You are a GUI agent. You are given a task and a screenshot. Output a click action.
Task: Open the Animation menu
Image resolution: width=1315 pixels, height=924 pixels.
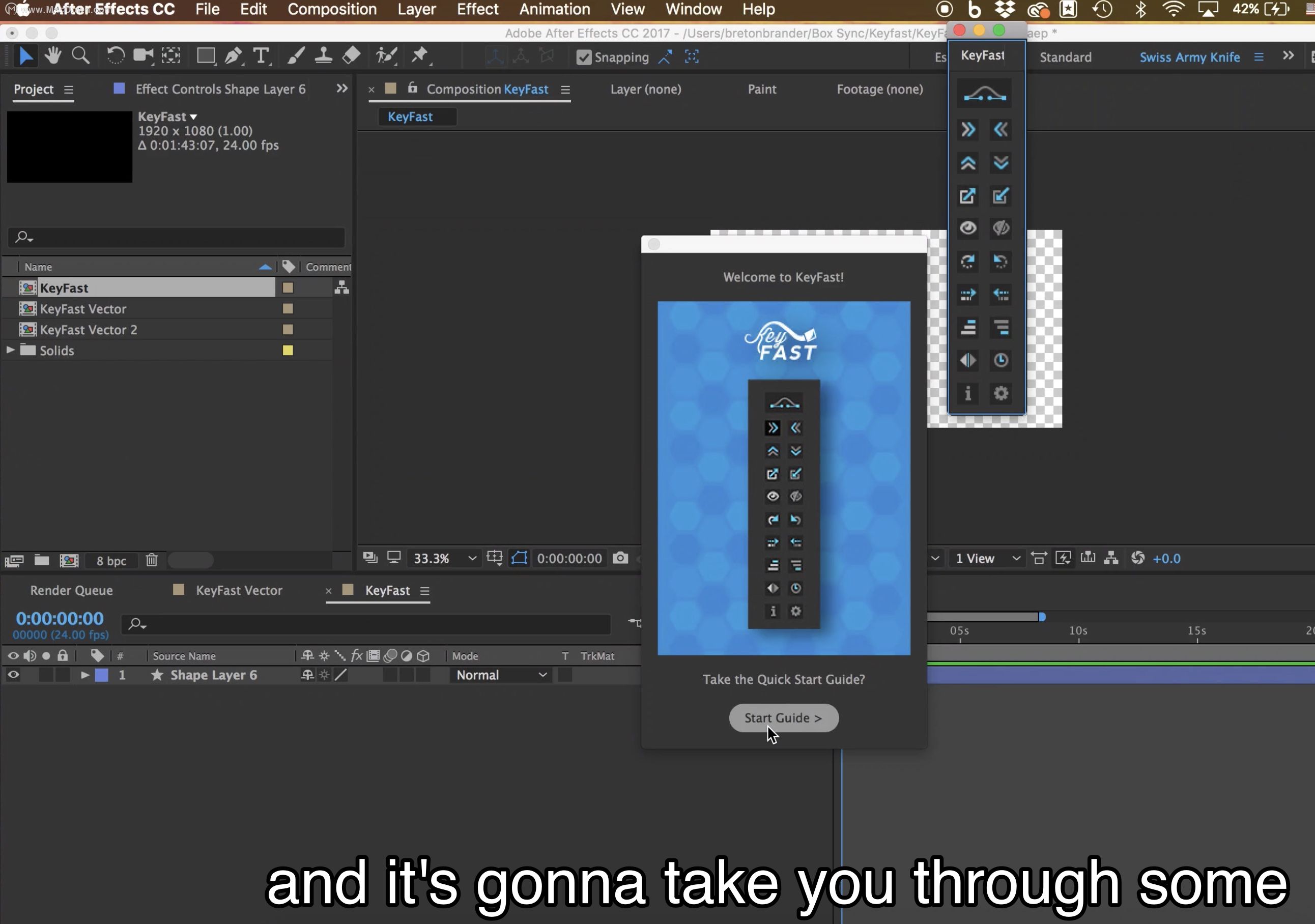pyautogui.click(x=554, y=10)
